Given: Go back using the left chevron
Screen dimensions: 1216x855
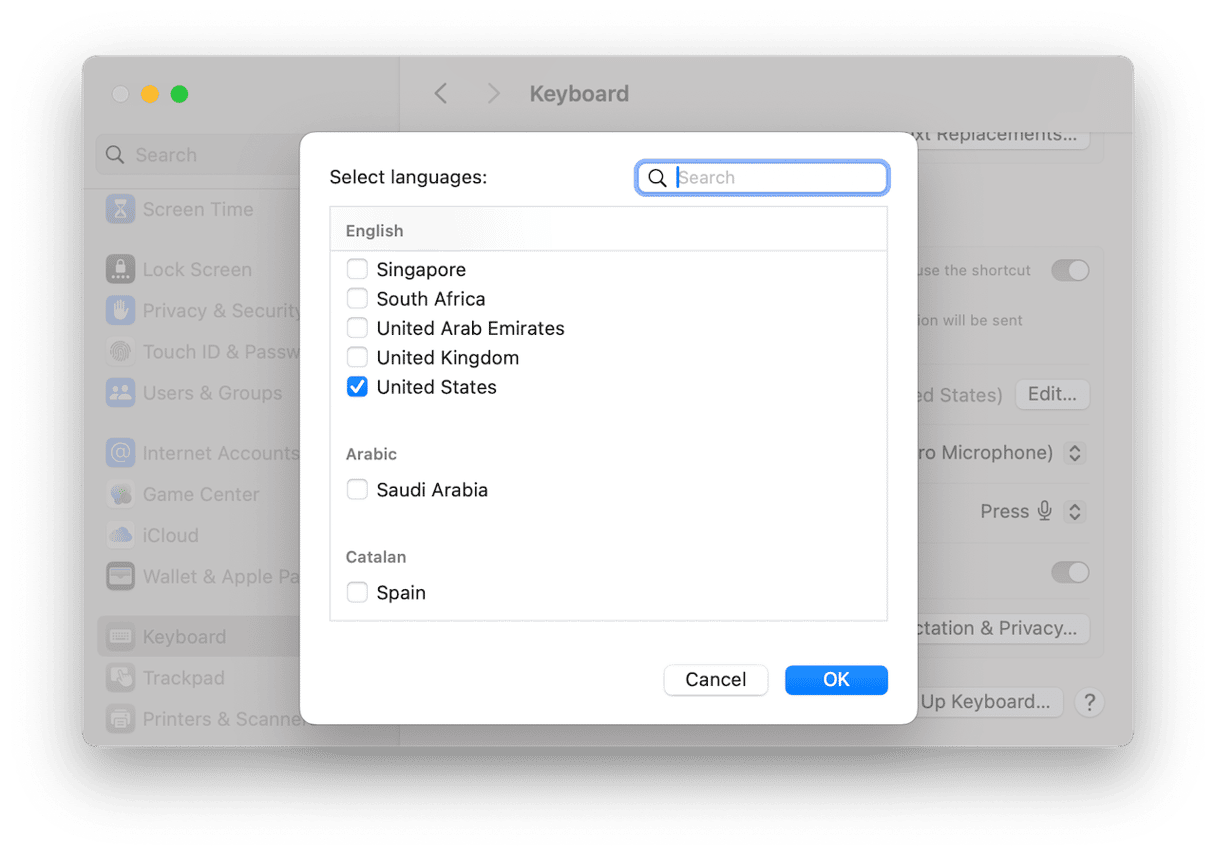Looking at the screenshot, I should coord(441,94).
